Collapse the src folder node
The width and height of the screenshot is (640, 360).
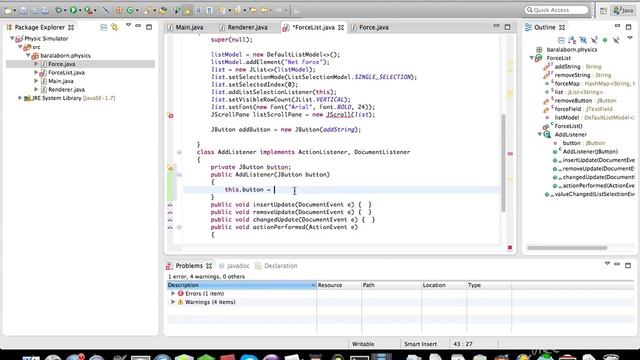click(x=20, y=47)
